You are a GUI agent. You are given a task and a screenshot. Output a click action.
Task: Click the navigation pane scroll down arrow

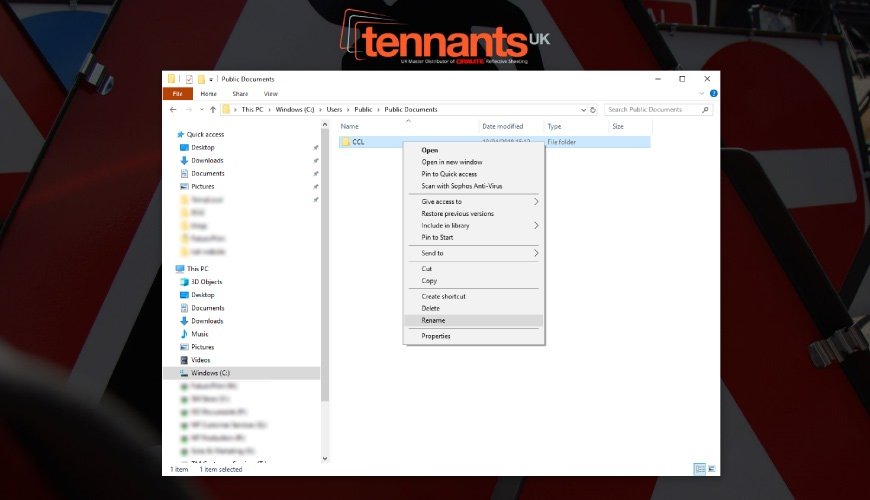(325, 459)
